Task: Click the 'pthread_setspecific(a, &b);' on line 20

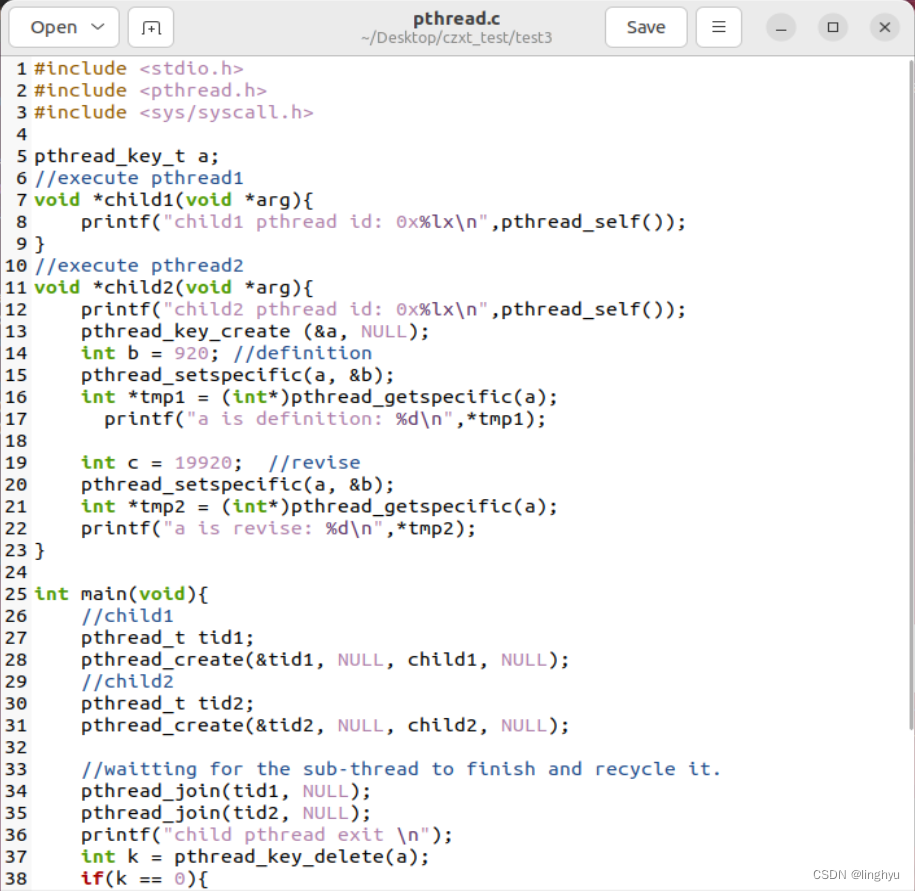Action: click(238, 485)
